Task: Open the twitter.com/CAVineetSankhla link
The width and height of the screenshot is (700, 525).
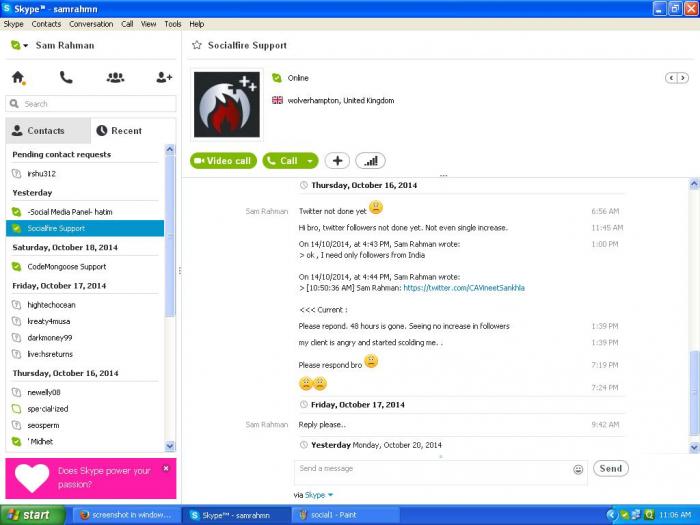Action: [464, 288]
